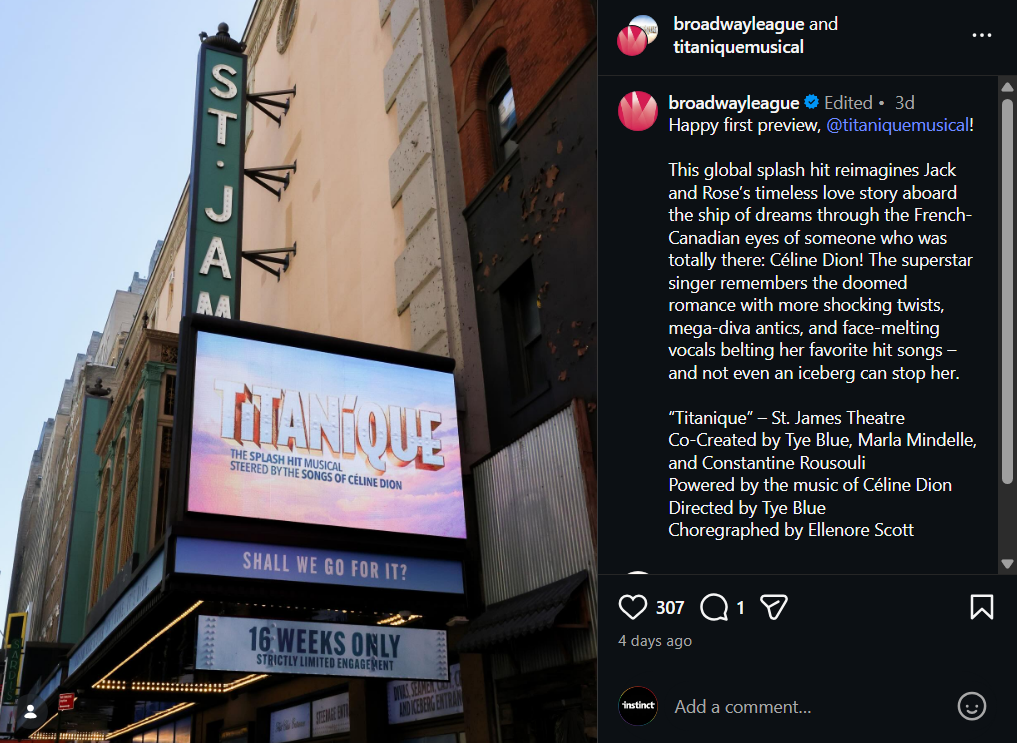
Task: Click the caption scrollbar thumb
Action: [x=1007, y=290]
